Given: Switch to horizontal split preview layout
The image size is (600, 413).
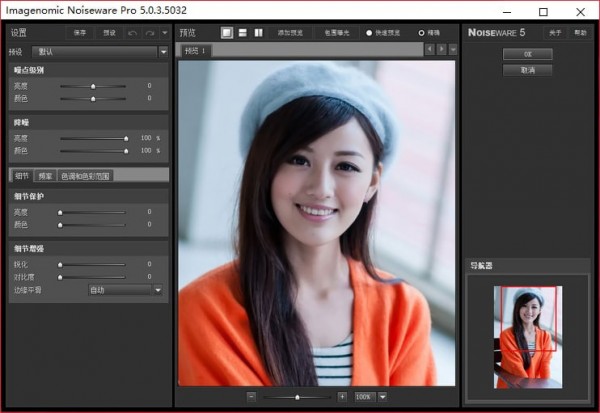Looking at the screenshot, I should [x=243, y=33].
